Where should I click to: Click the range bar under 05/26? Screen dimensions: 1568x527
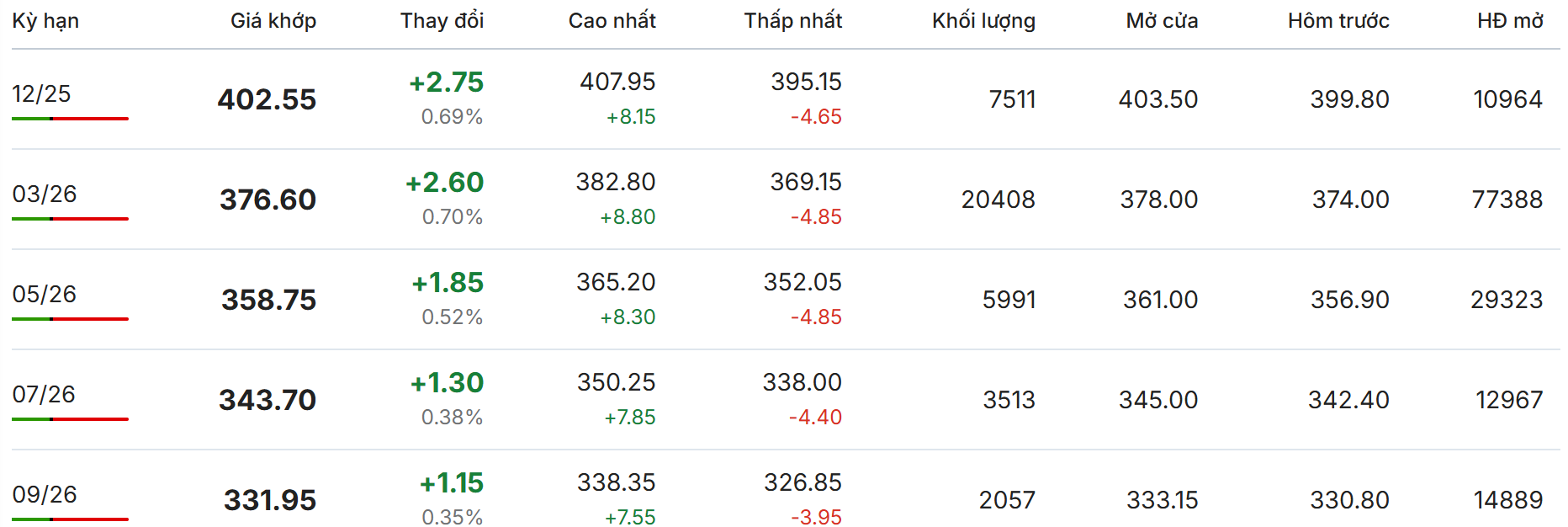70,319
